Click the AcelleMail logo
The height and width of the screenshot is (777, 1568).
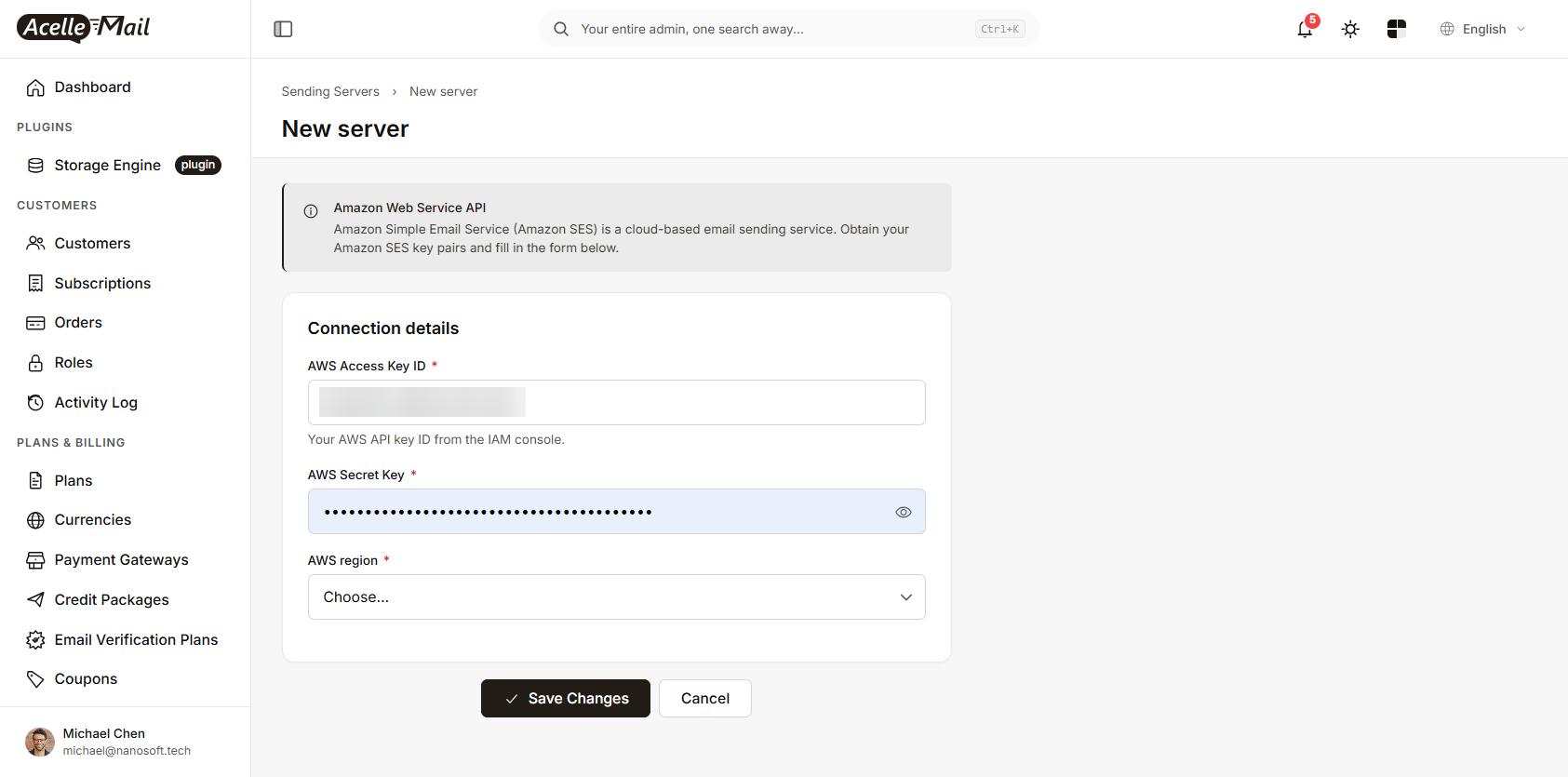point(84,28)
